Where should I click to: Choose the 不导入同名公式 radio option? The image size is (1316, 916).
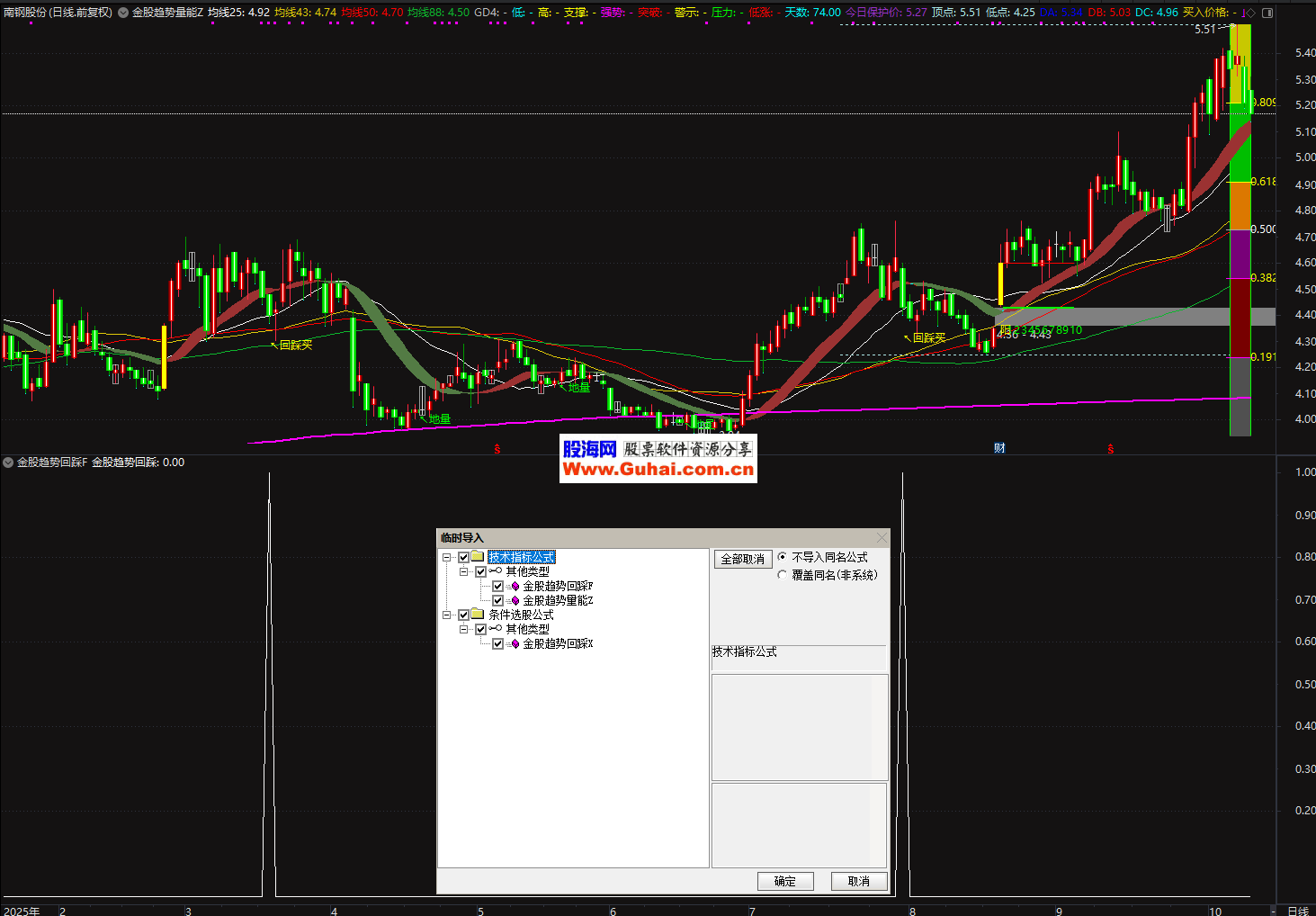pyautogui.click(x=782, y=557)
